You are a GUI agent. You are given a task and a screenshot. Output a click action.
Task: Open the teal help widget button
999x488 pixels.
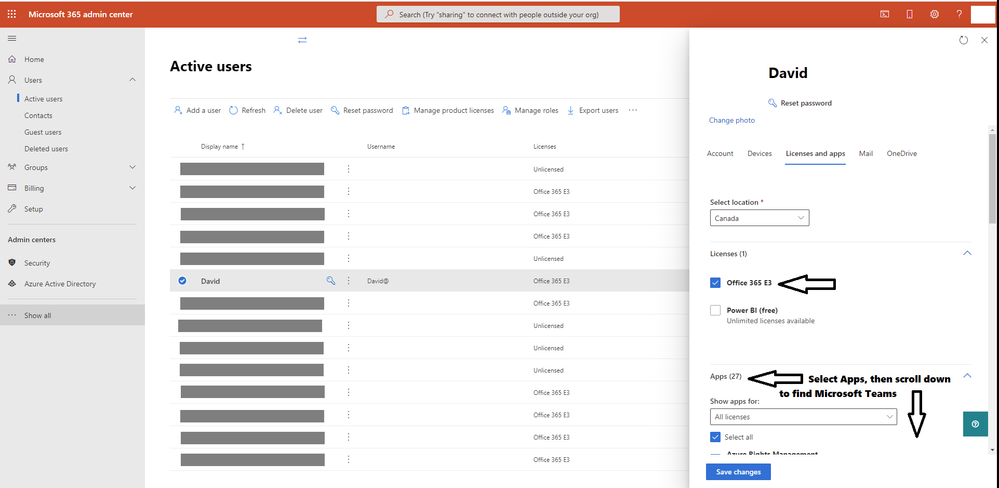click(x=975, y=424)
